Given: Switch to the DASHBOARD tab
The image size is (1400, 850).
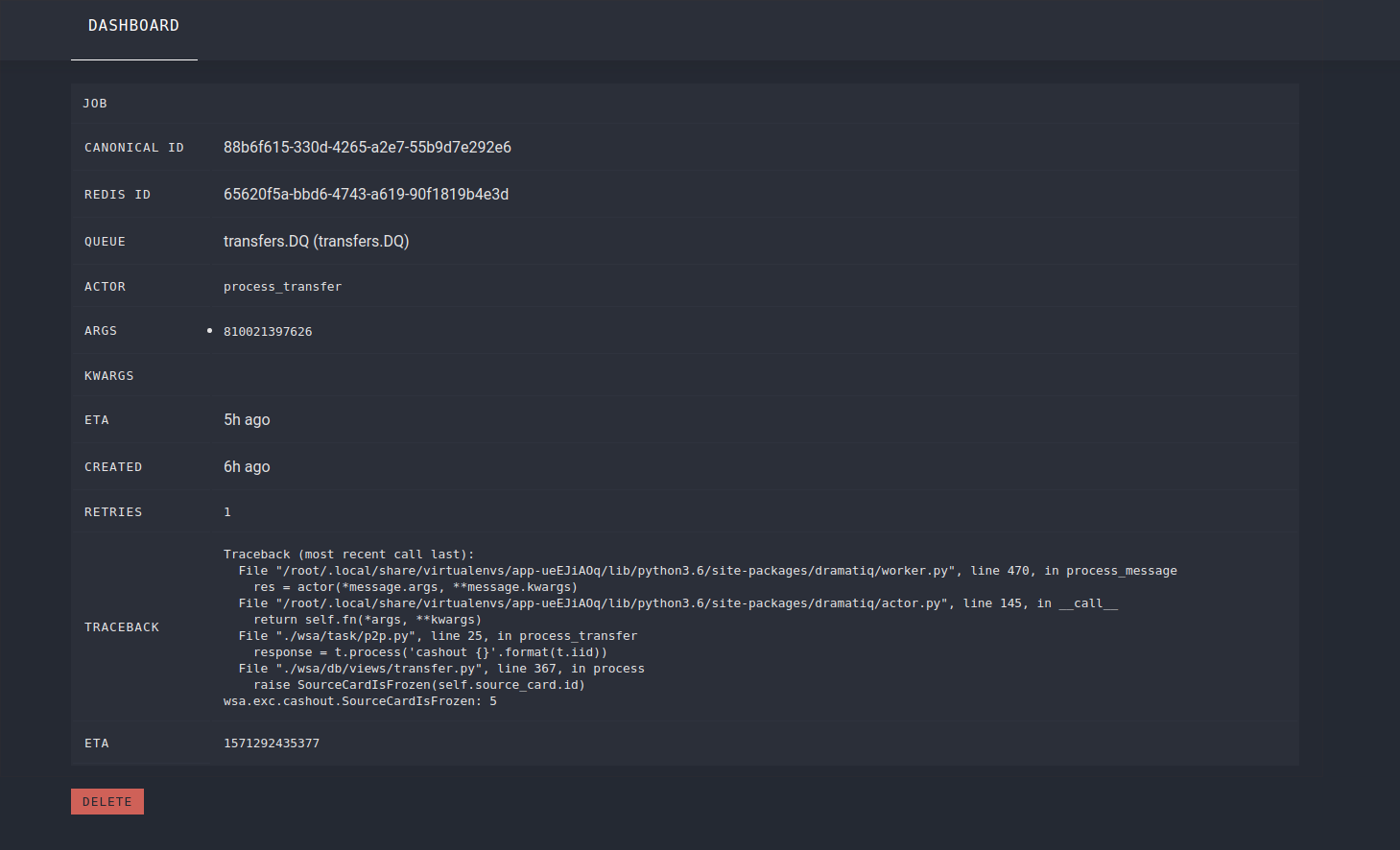Looking at the screenshot, I should click(x=133, y=25).
